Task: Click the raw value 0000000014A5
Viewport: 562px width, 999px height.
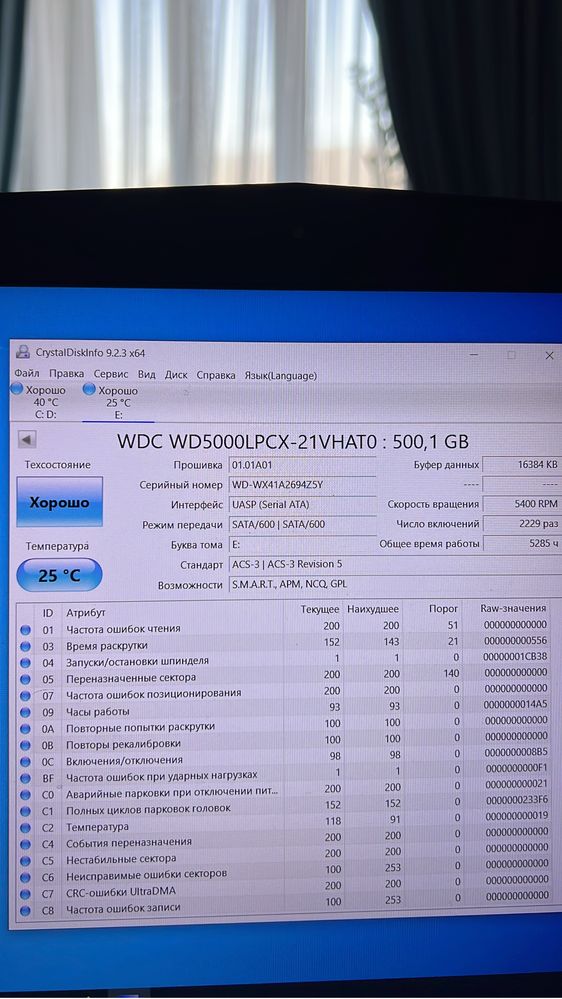Action: click(515, 704)
